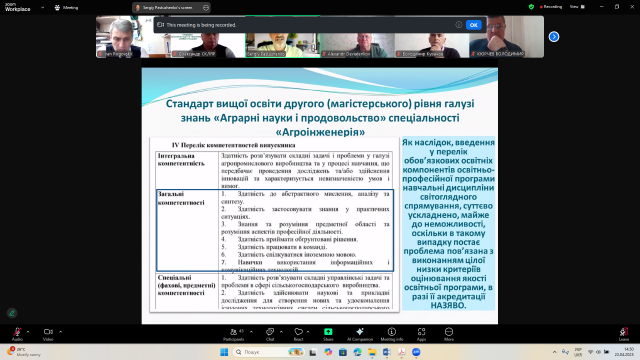Viewport: 640px width, 360px height.
Task: Open Acrobat PDF reader on taskbar
Action: [402, 352]
